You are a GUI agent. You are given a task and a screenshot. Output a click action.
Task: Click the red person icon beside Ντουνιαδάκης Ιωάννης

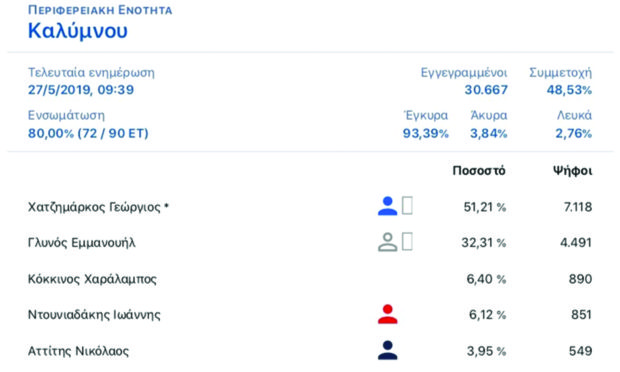click(387, 314)
